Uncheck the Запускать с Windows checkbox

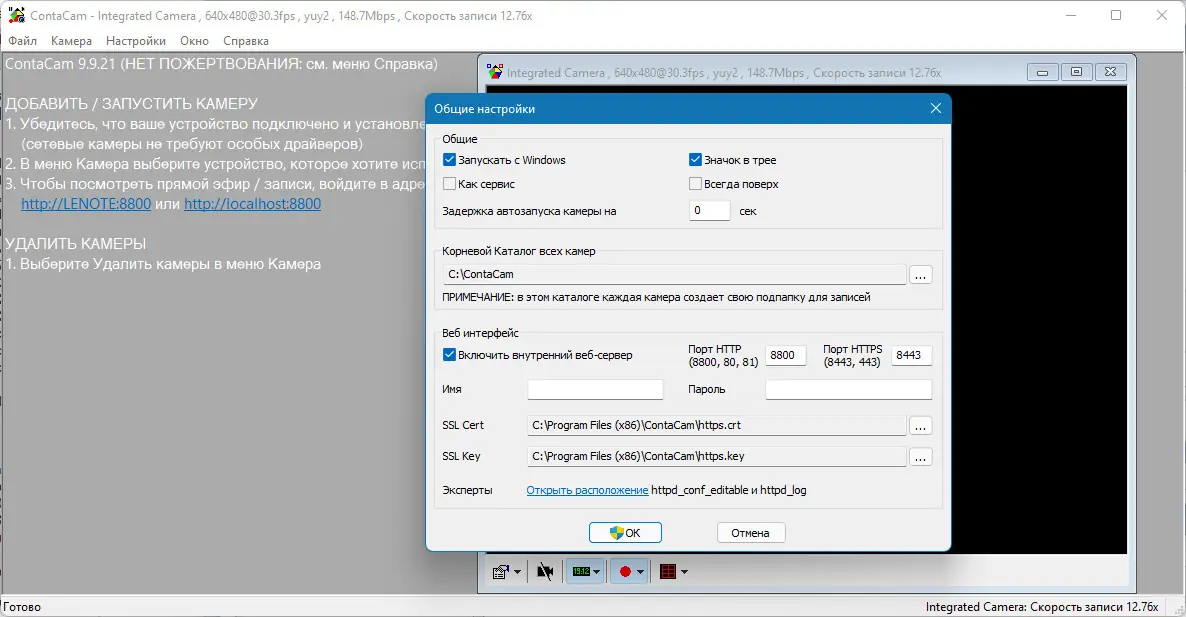(449, 160)
